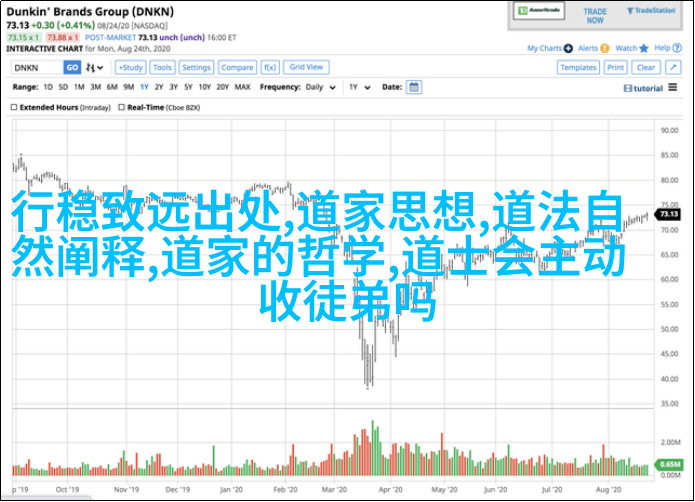Viewport: 695px width, 502px height.
Task: Select the 20Y range
Action: point(223,87)
